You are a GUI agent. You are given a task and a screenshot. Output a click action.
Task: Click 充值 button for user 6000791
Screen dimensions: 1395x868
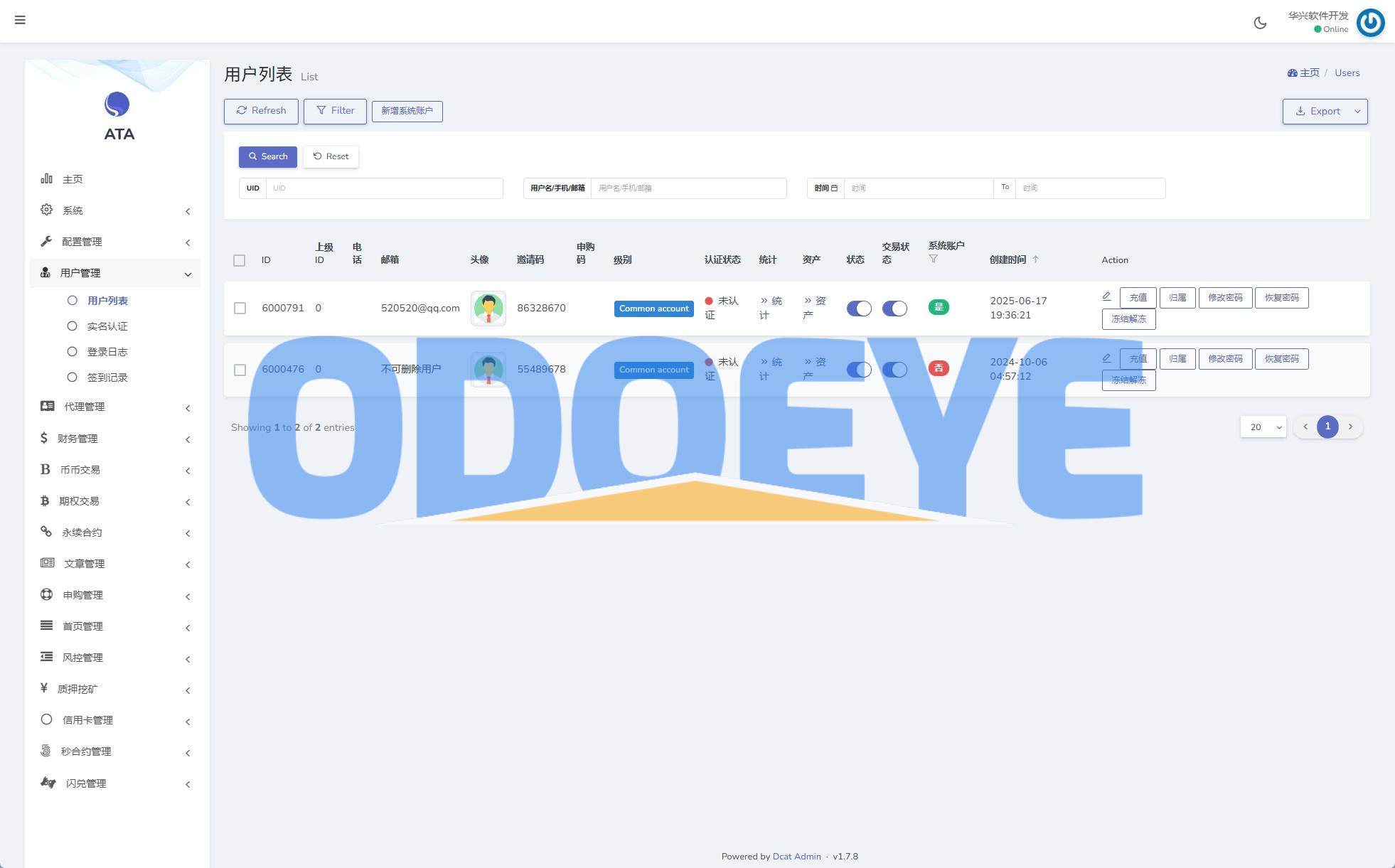point(1138,298)
